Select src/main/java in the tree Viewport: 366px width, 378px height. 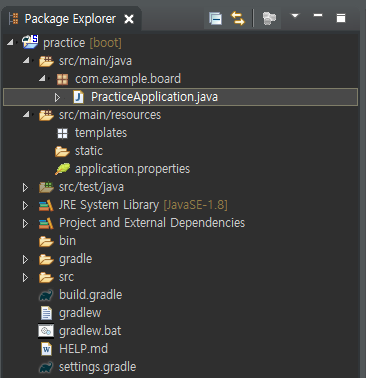pyautogui.click(x=95, y=61)
